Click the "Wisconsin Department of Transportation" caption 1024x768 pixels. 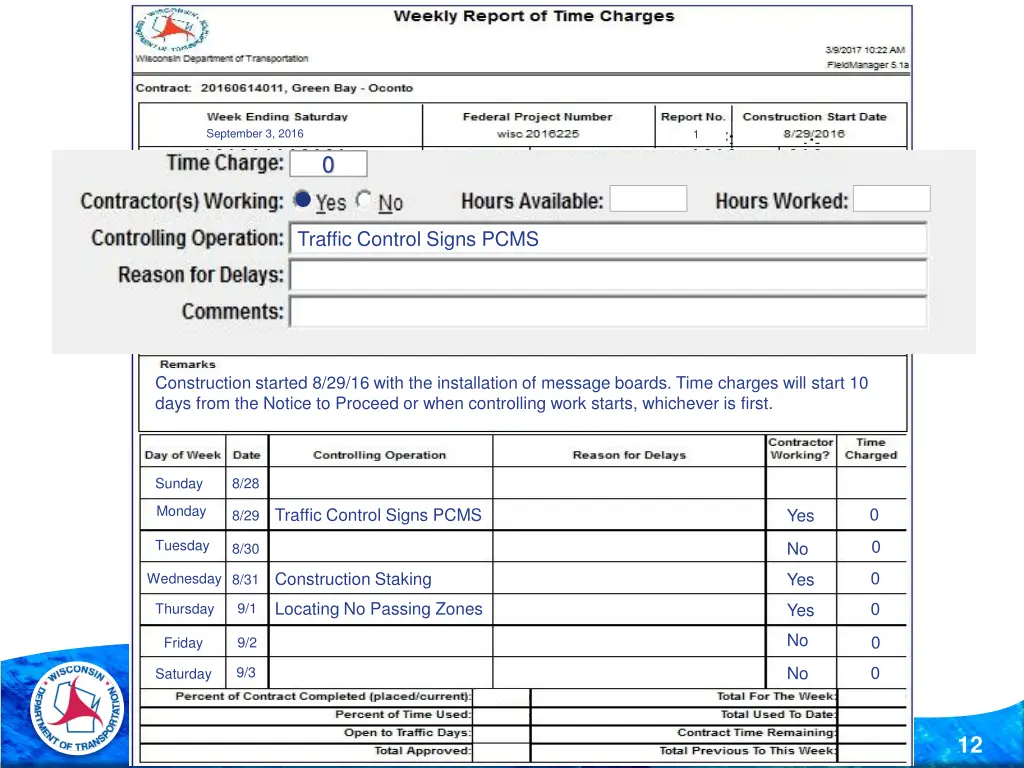[222, 59]
